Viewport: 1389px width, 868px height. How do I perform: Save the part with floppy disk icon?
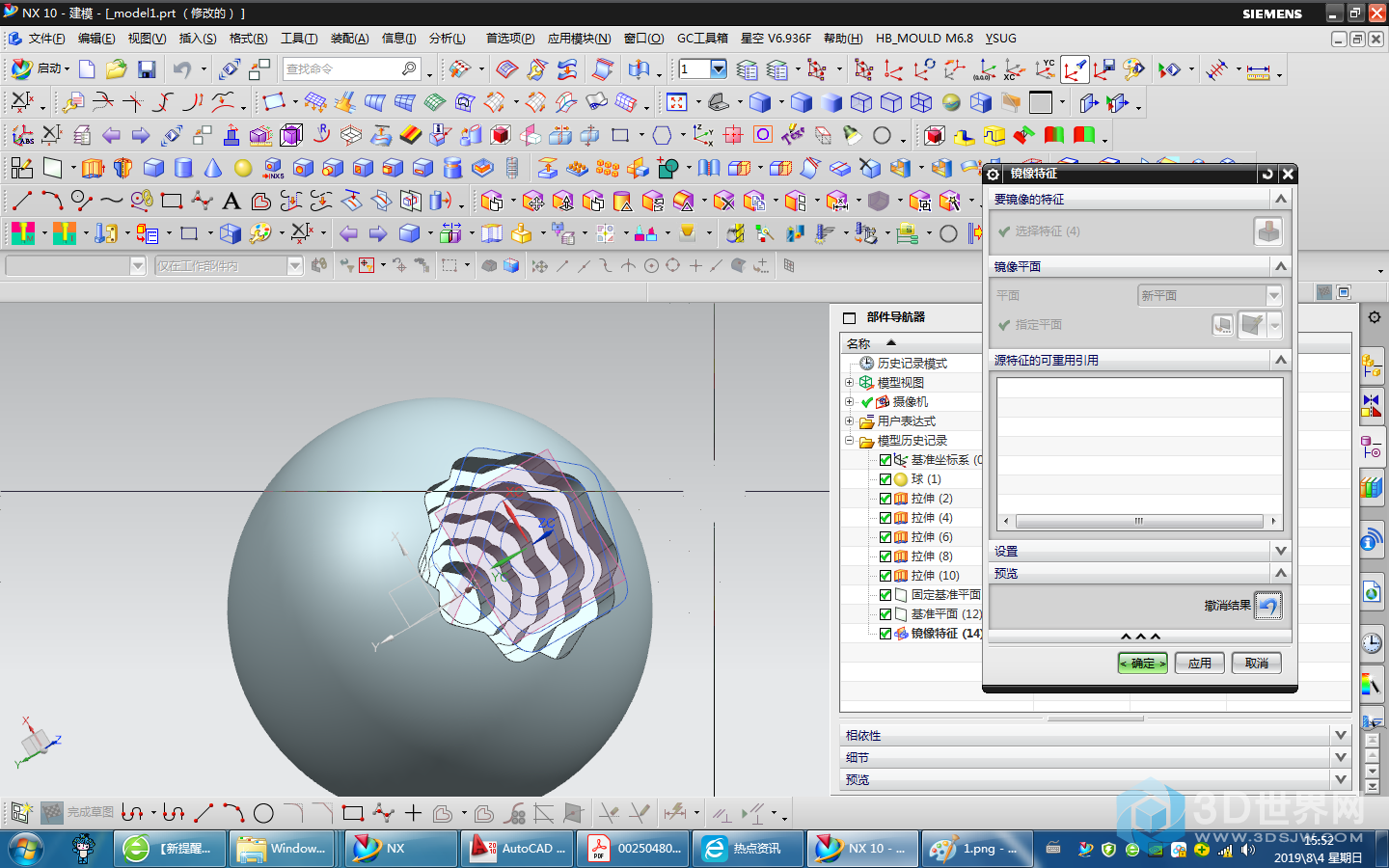[x=147, y=69]
